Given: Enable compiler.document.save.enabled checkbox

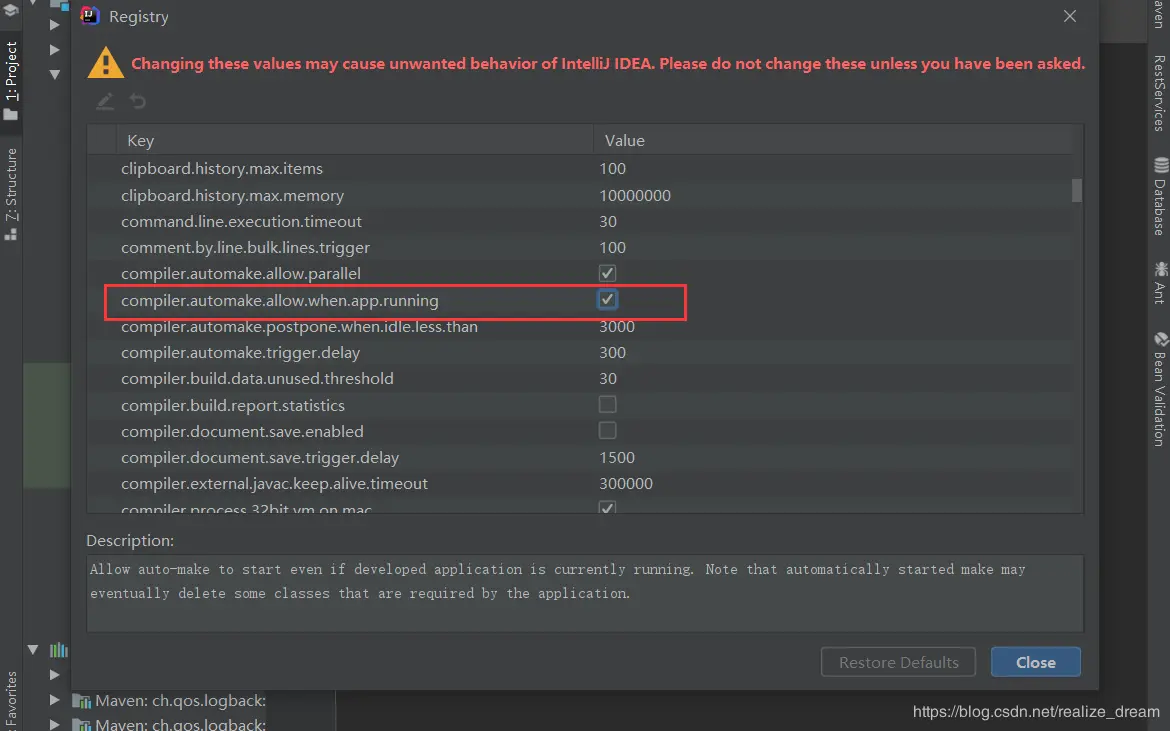Looking at the screenshot, I should (607, 430).
